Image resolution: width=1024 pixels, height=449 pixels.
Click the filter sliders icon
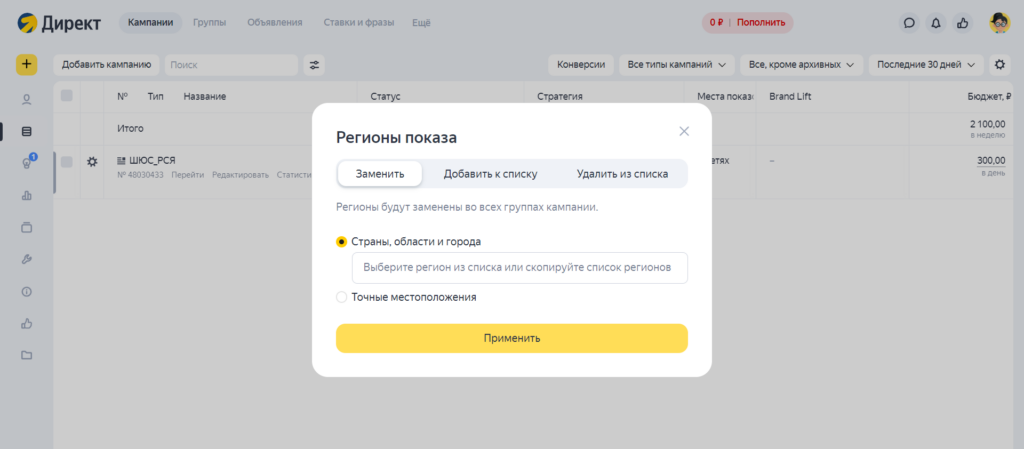pyautogui.click(x=315, y=65)
